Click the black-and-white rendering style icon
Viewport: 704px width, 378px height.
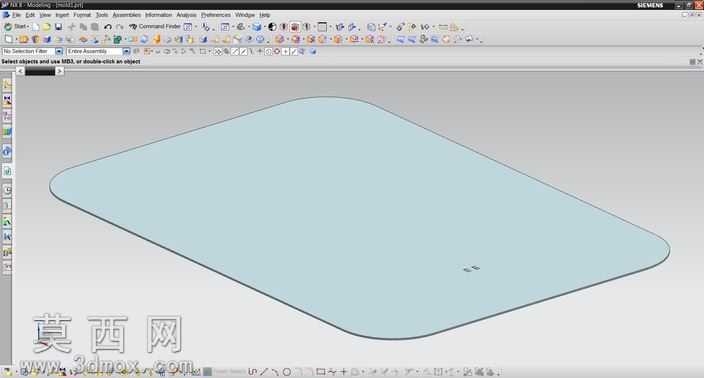[272, 27]
